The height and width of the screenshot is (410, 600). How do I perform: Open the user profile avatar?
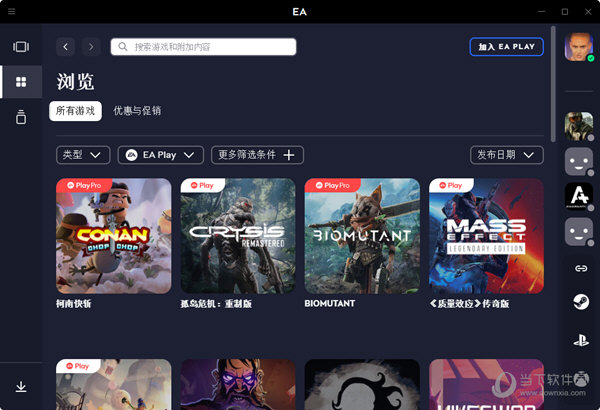(x=579, y=47)
